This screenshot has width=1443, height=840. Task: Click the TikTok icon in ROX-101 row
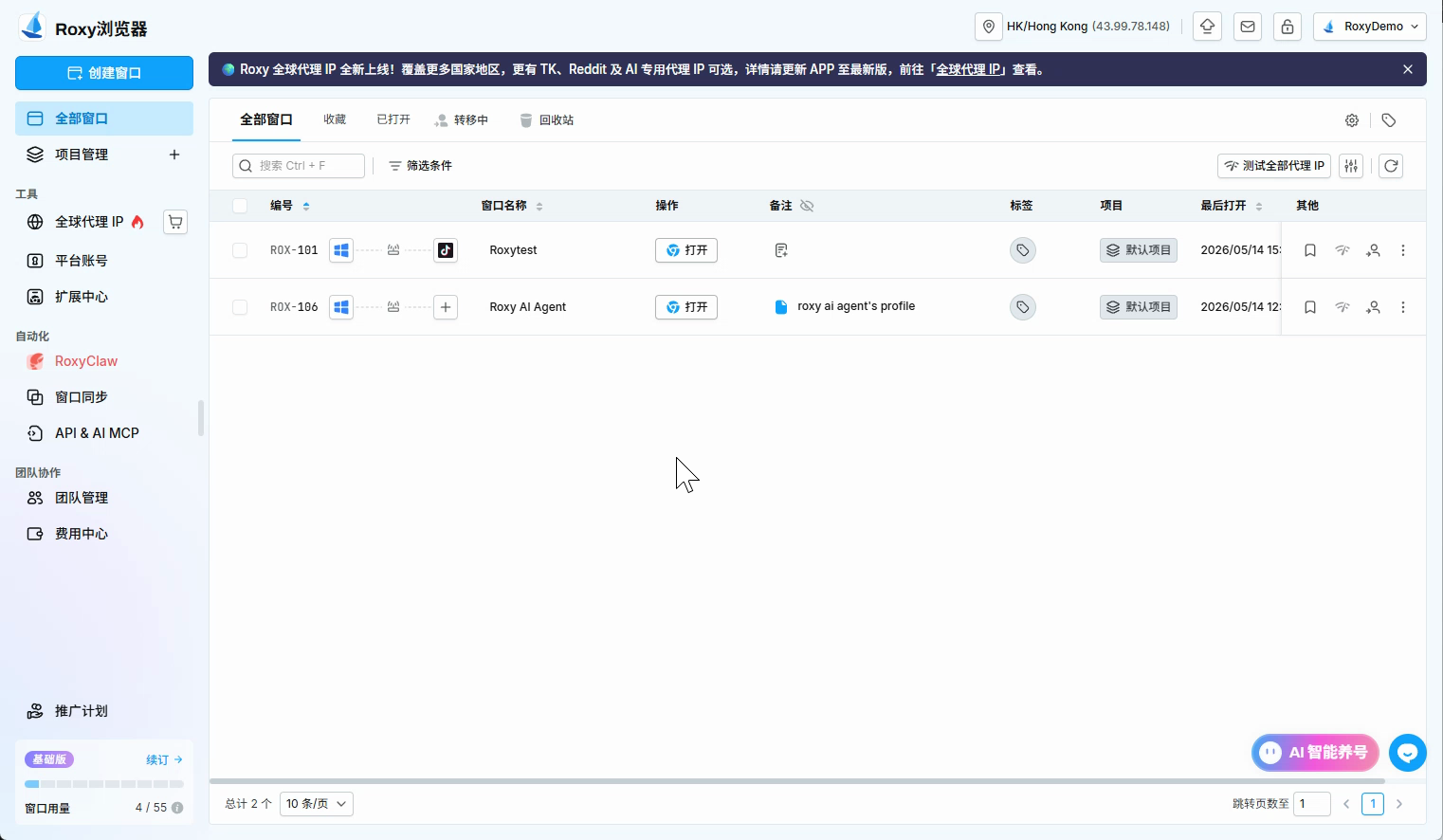click(446, 250)
